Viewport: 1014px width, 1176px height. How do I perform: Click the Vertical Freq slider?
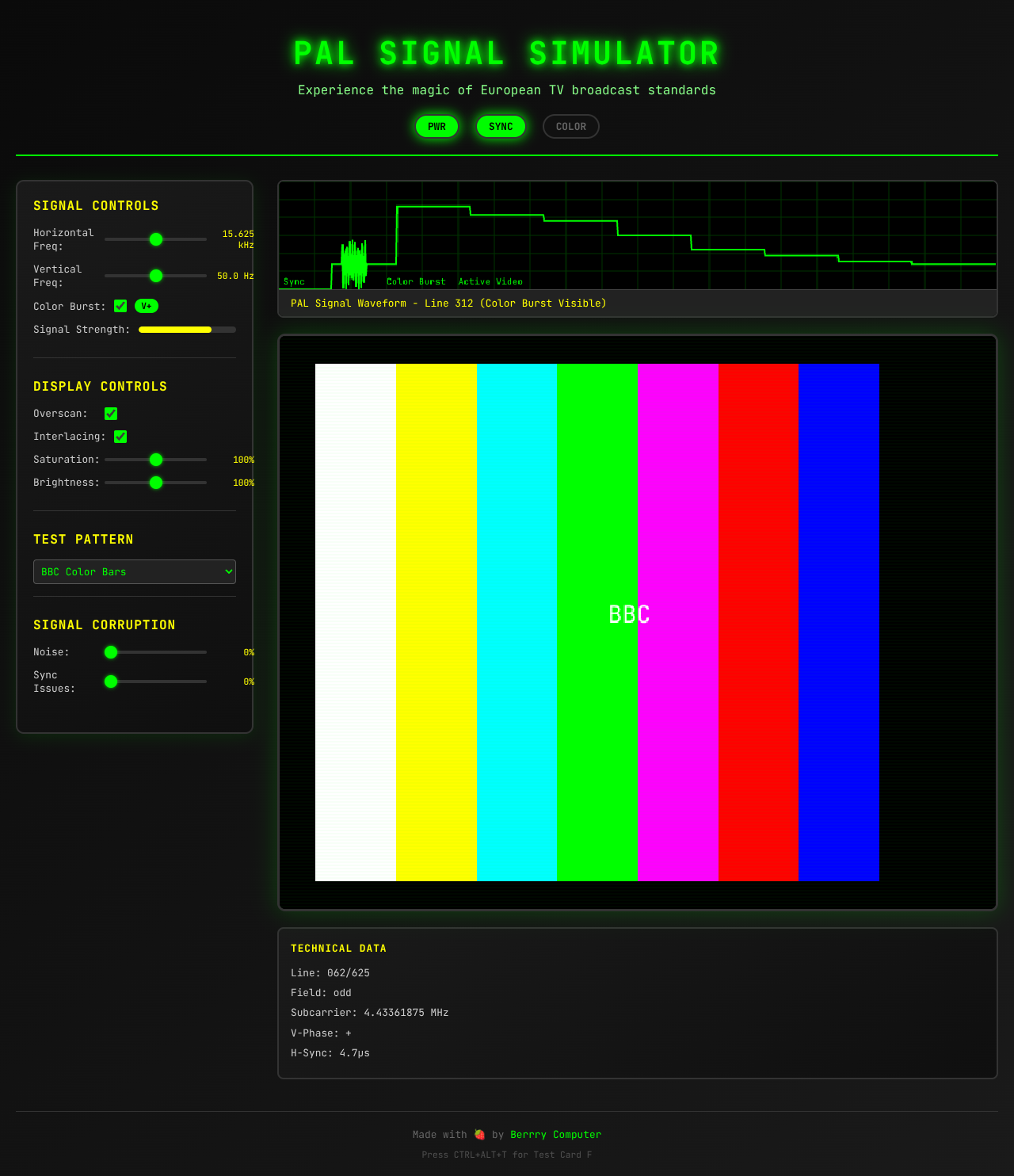[155, 276]
